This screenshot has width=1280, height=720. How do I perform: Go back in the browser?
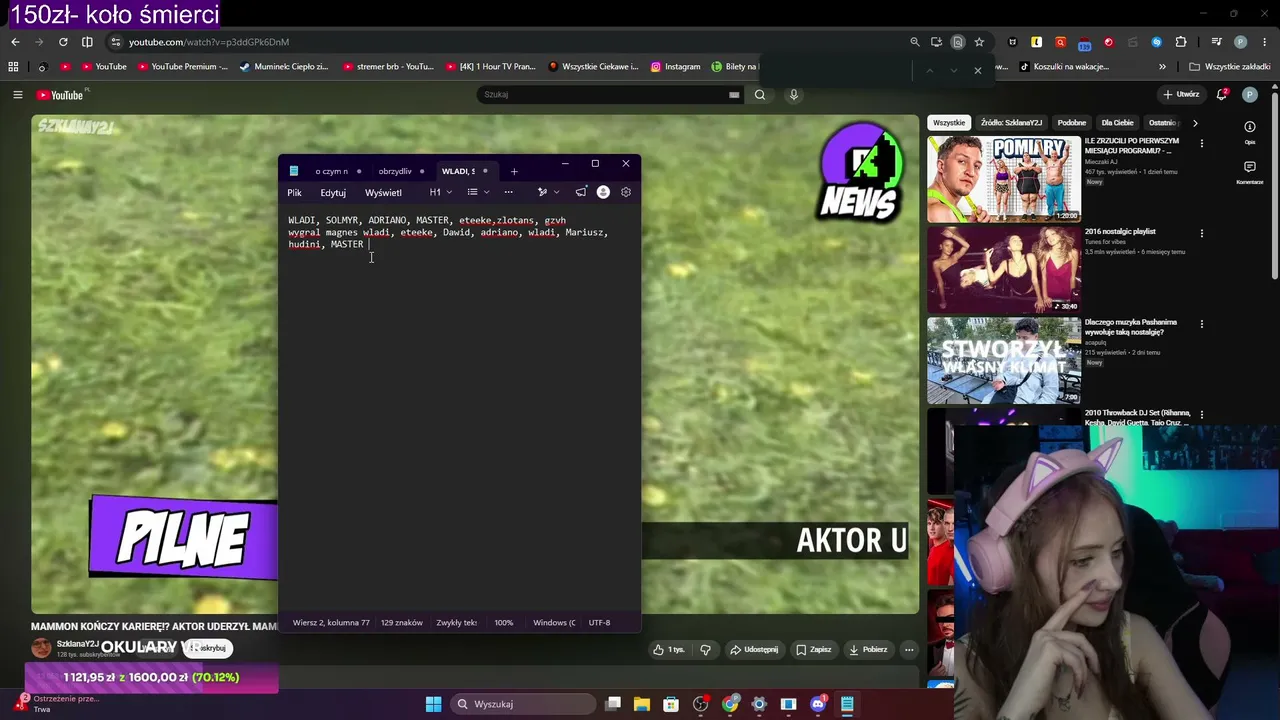15,42
